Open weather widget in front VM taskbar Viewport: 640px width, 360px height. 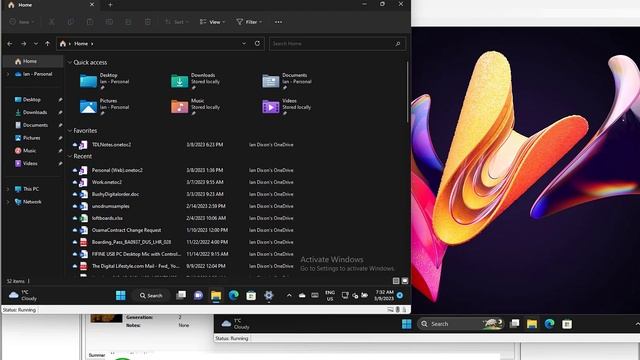(x=22, y=296)
